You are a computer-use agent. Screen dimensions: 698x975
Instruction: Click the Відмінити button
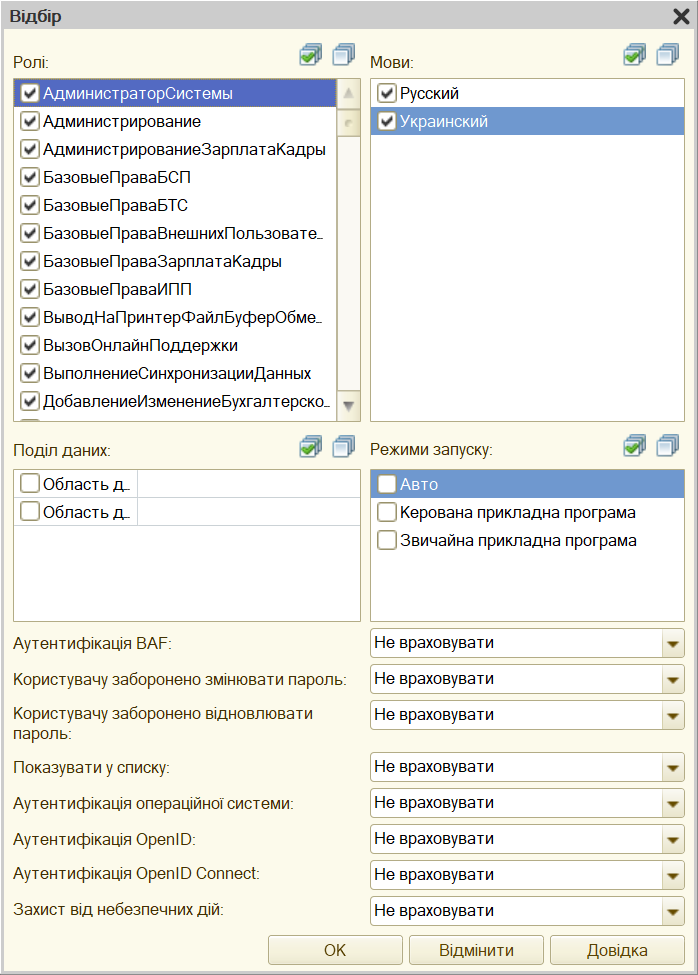(476, 950)
